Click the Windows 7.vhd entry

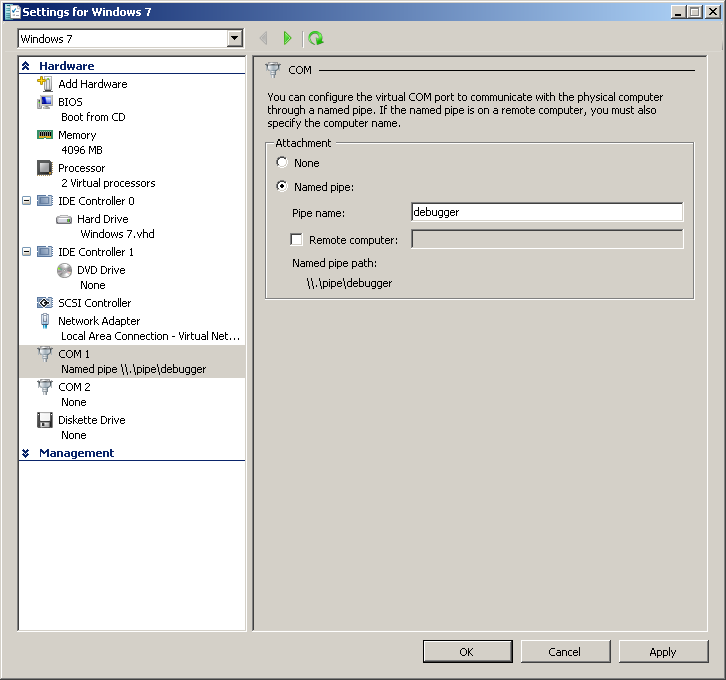point(118,234)
